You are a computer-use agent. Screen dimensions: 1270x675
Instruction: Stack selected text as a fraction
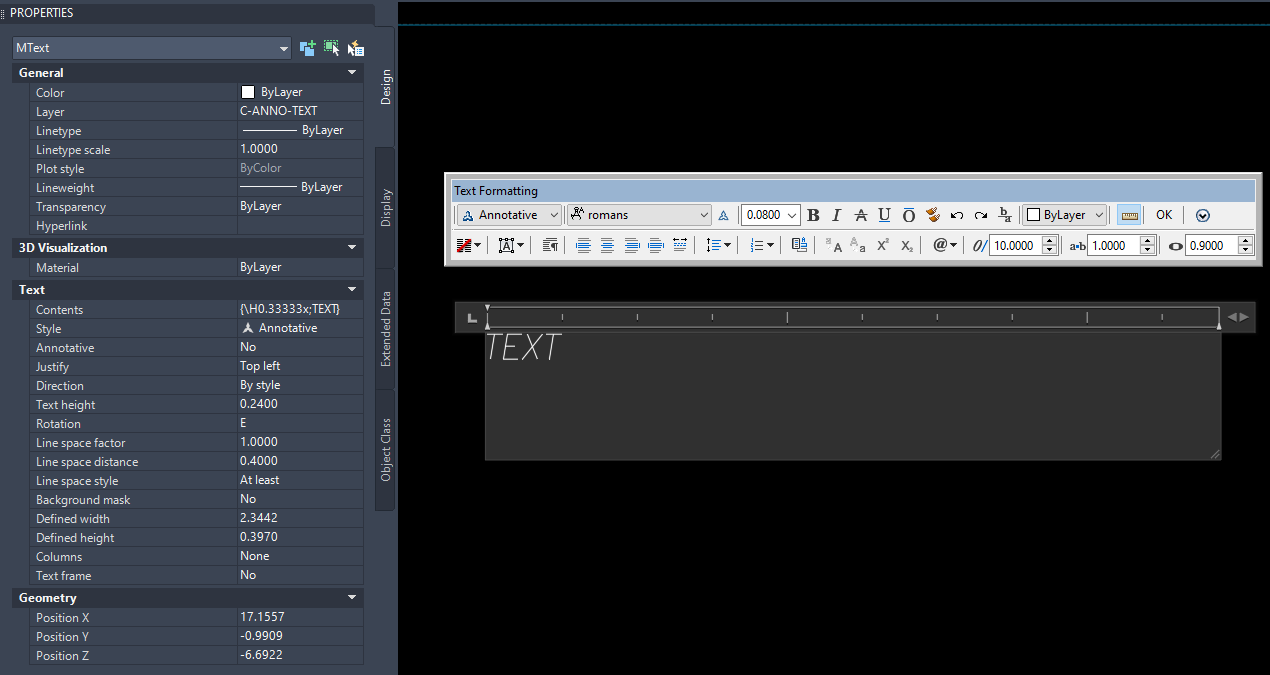click(x=1005, y=215)
